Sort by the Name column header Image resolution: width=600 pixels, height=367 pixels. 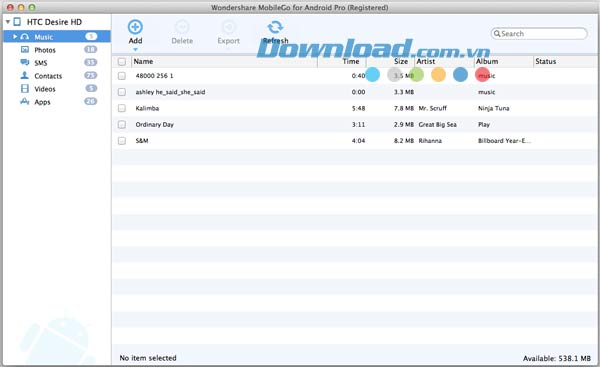[224, 61]
